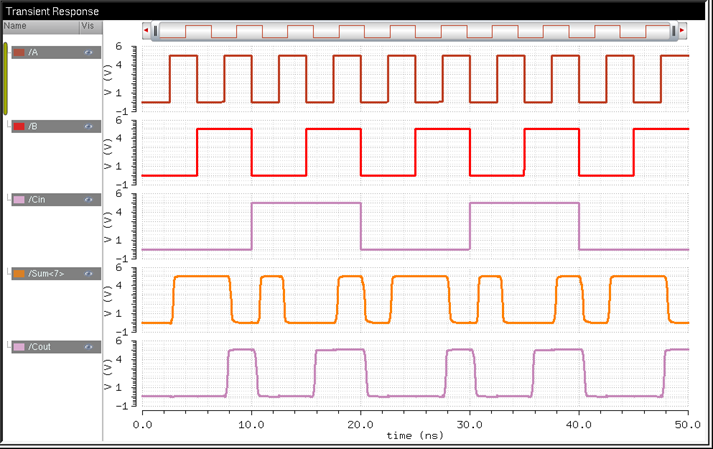The width and height of the screenshot is (713, 449).
Task: Toggle the /Cout trace visibility eye
Action: [x=89, y=347]
